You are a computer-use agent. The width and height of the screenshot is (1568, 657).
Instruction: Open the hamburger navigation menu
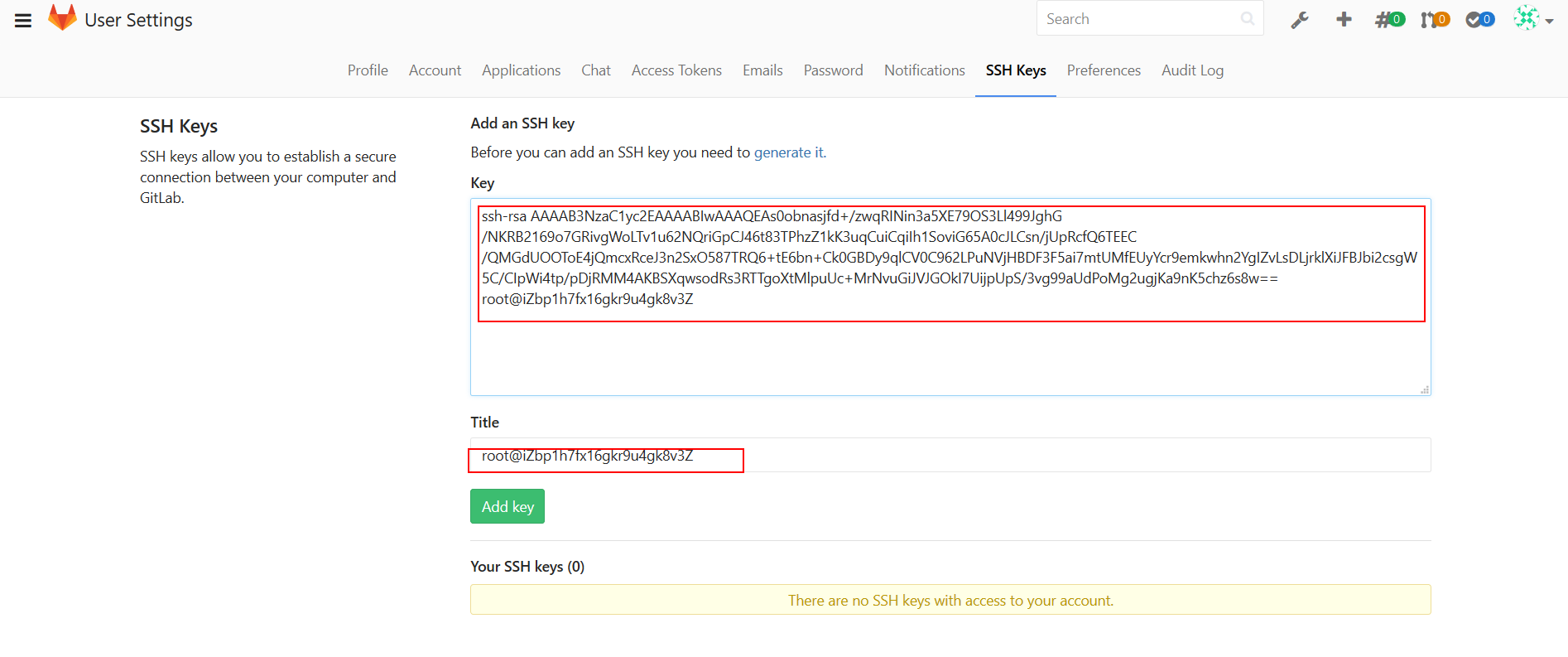(23, 21)
